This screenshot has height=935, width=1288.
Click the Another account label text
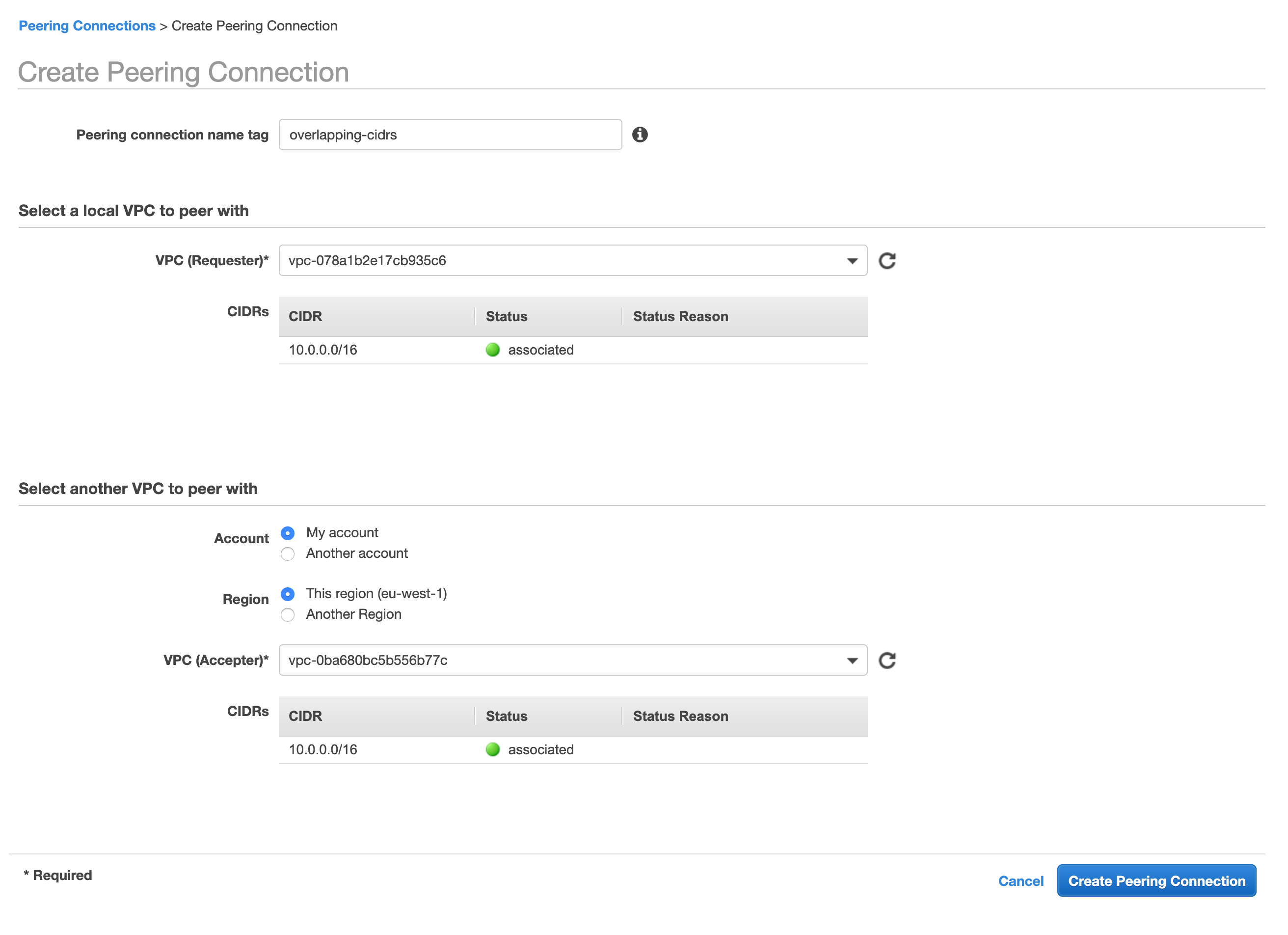point(357,553)
